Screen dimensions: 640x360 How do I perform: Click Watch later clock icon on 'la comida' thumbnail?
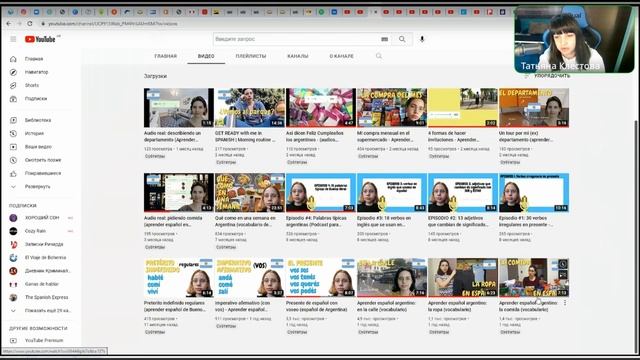(x=563, y=264)
